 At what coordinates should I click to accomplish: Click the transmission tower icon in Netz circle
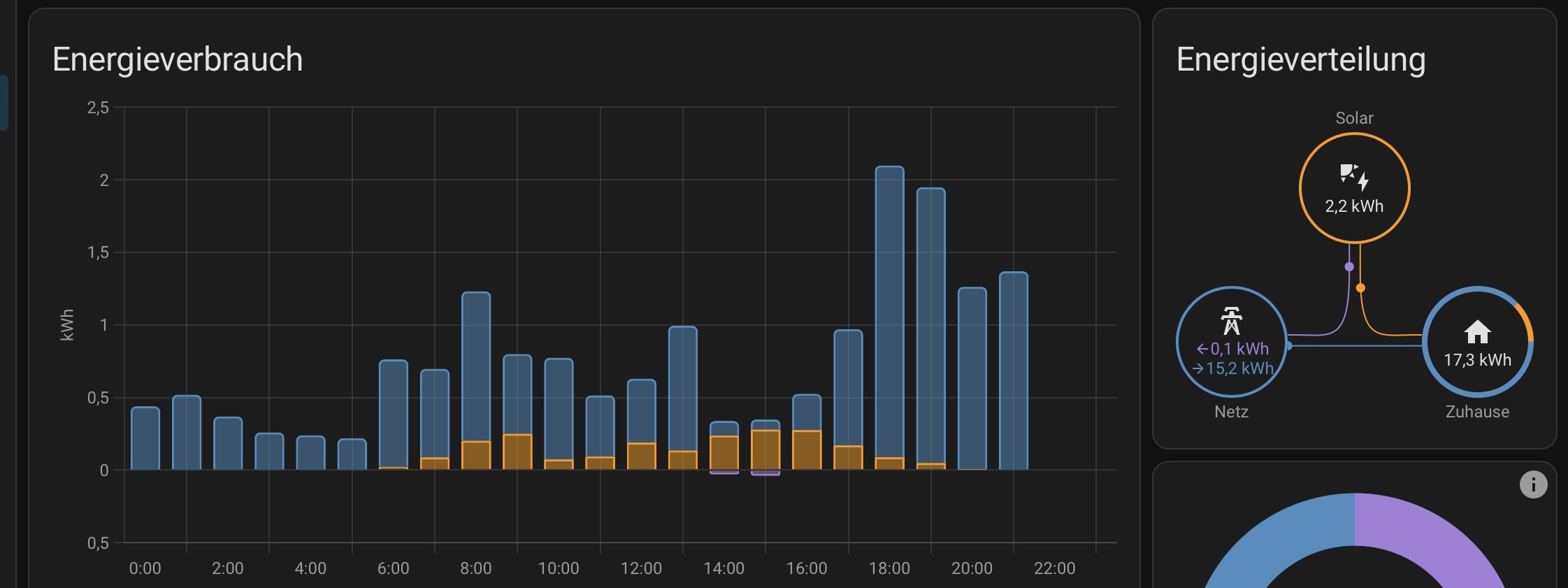(1232, 321)
